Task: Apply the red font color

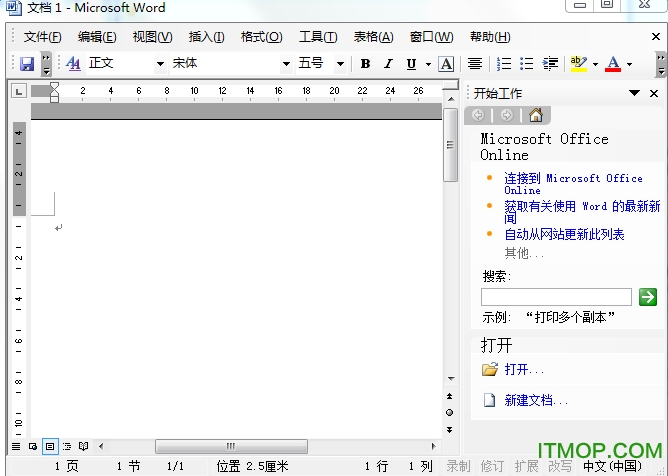Action: point(613,64)
